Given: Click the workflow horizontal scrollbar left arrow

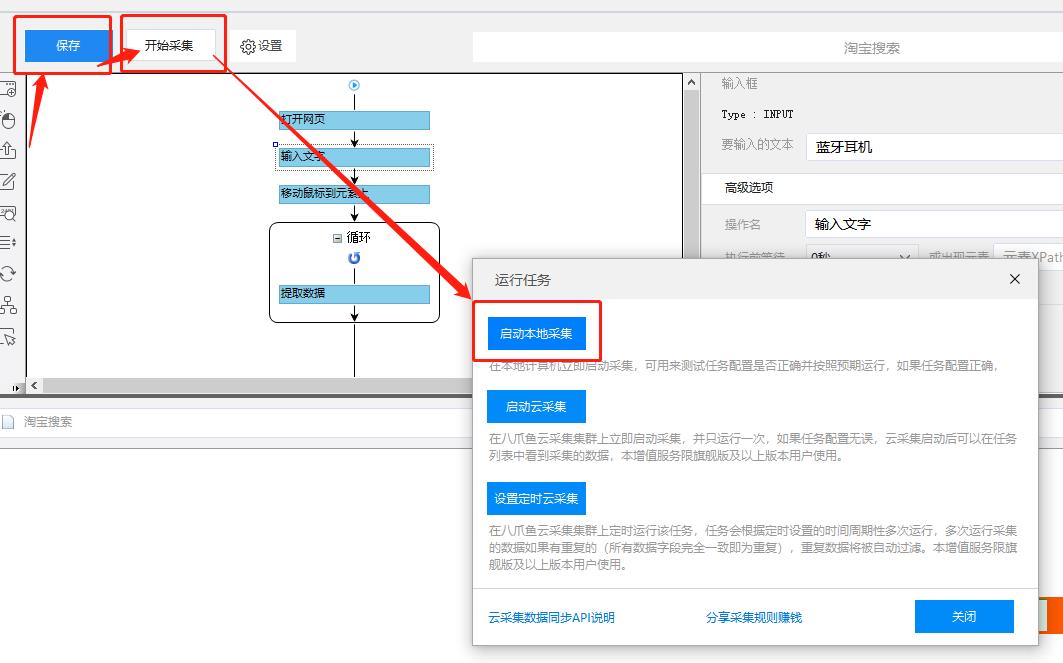Looking at the screenshot, I should click(34, 386).
